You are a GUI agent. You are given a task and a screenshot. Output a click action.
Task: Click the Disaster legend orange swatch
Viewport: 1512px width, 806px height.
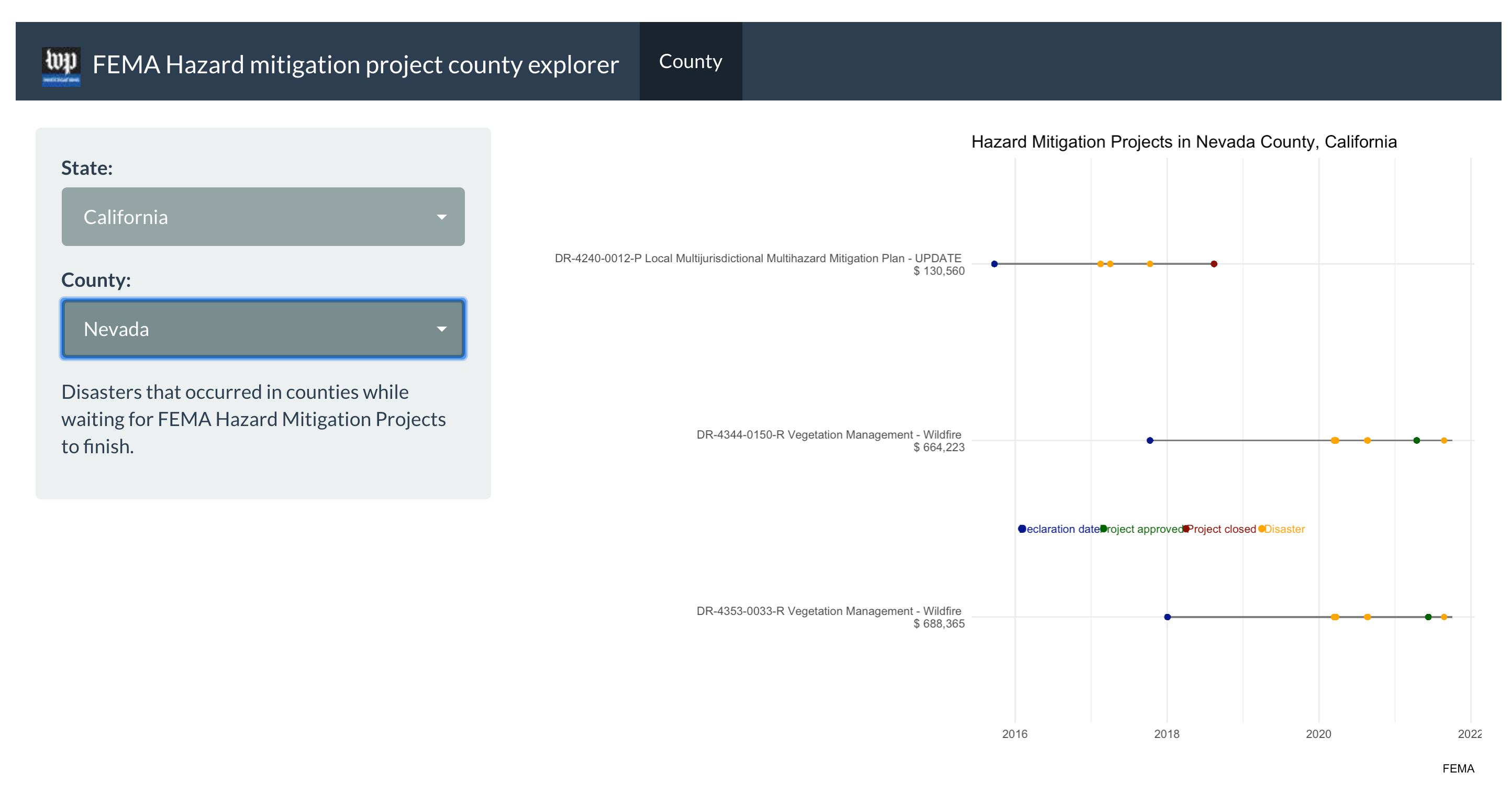click(x=1261, y=529)
